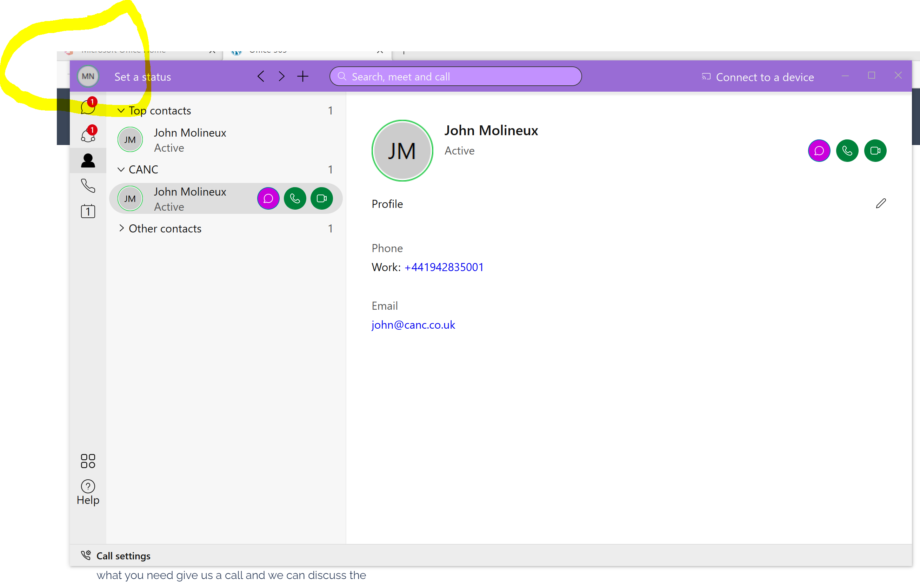Viewport: 920px width, 585px height.
Task: Start a purple chat with John from contact row
Action: (x=268, y=198)
